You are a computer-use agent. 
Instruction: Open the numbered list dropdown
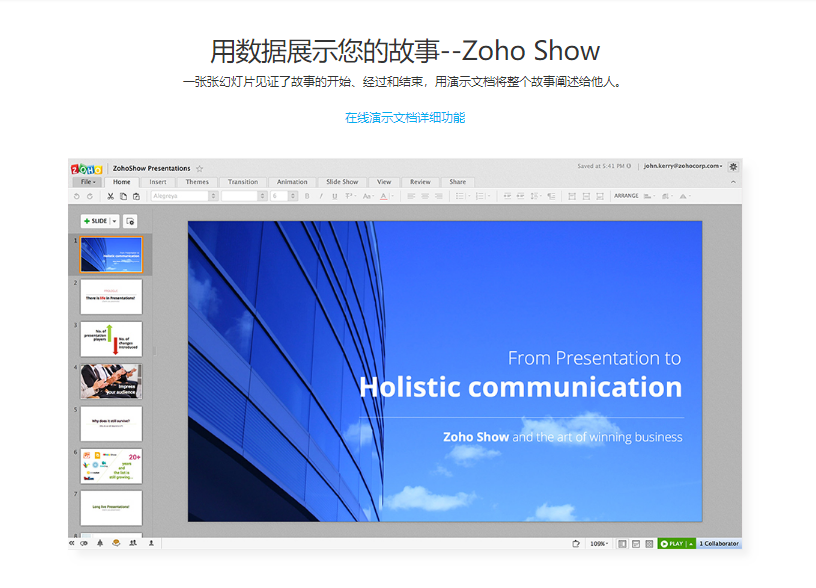(482, 196)
